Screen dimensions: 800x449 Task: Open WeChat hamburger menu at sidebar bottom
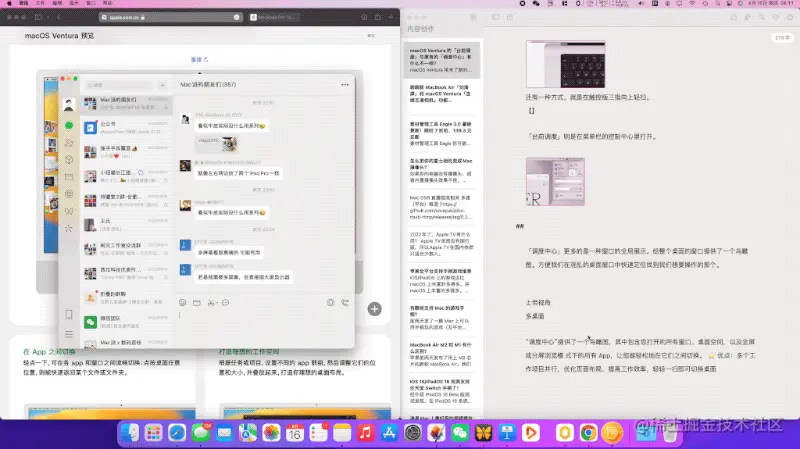[x=69, y=334]
